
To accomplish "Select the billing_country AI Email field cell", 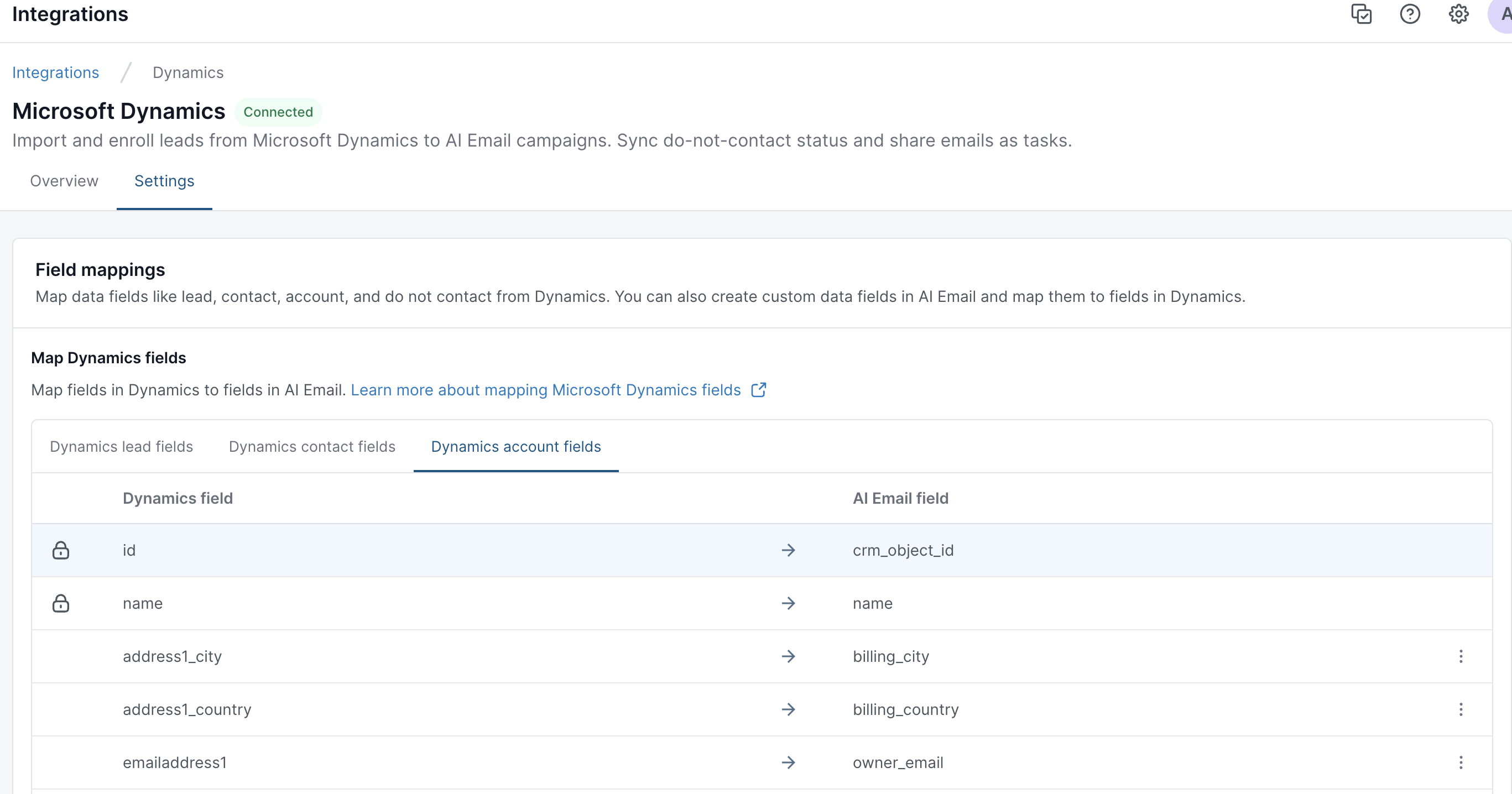I will click(906, 709).
